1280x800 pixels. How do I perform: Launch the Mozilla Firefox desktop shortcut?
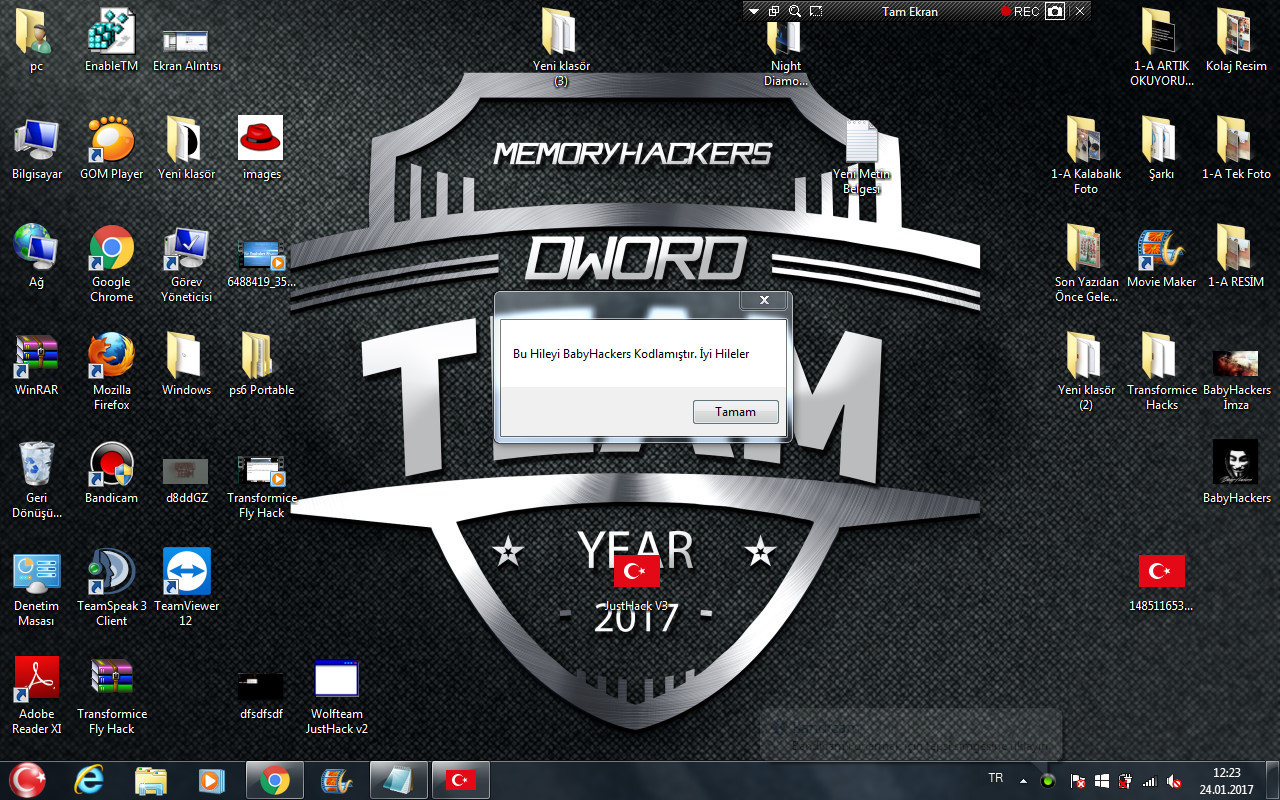coord(112,372)
